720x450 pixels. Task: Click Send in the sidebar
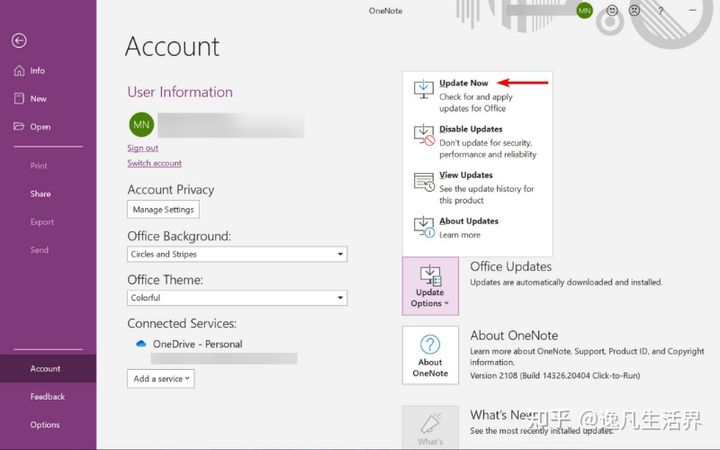(x=39, y=250)
